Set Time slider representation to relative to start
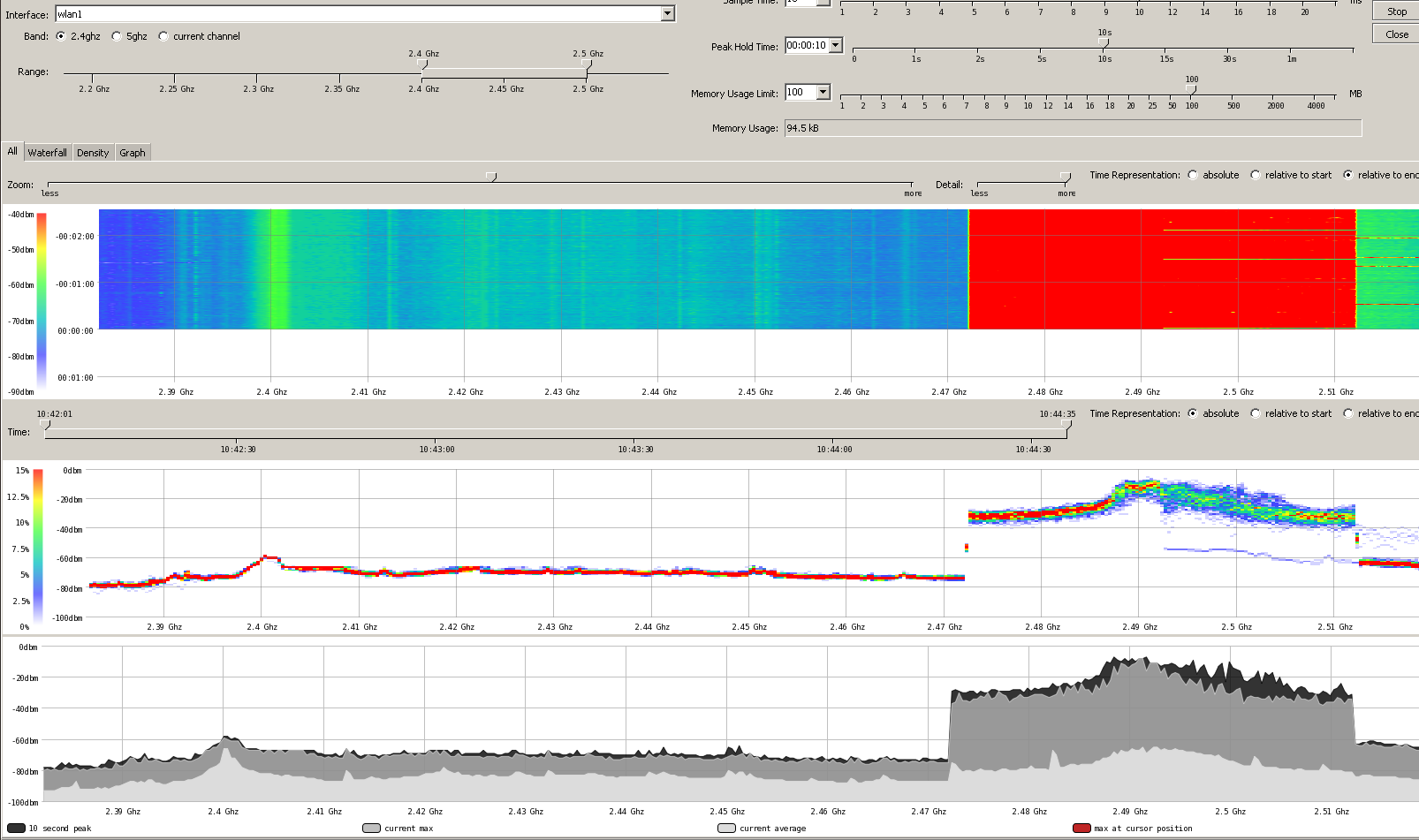This screenshot has width=1419, height=840. coord(1256,413)
